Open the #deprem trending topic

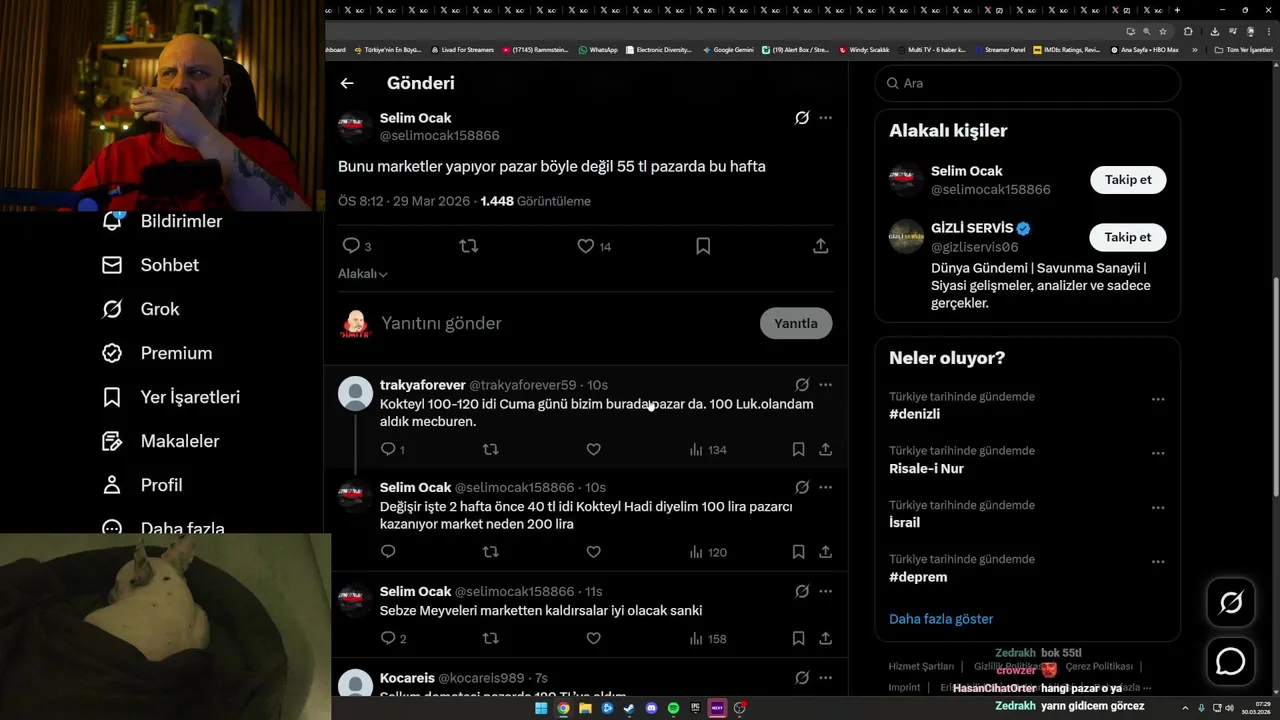918,577
